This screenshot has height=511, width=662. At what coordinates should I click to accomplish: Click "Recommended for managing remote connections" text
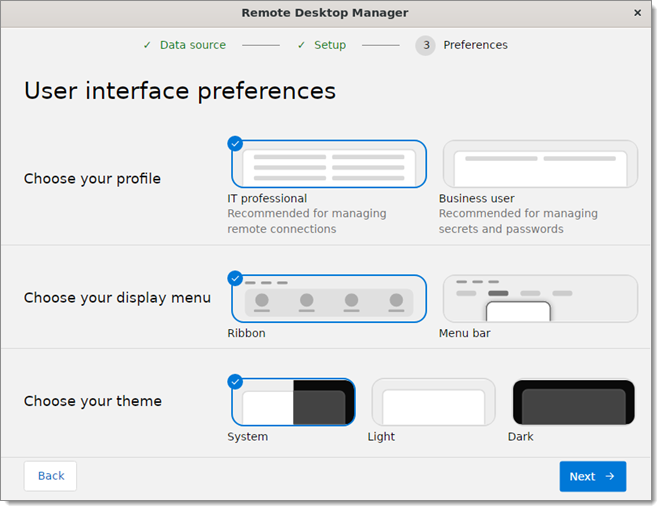click(x=307, y=221)
